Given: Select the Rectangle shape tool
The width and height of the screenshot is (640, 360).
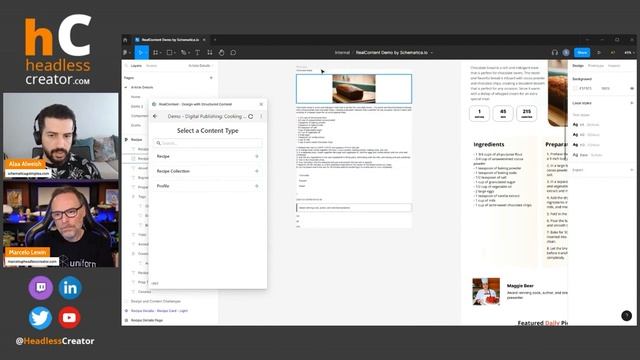Looking at the screenshot, I should (x=169, y=53).
